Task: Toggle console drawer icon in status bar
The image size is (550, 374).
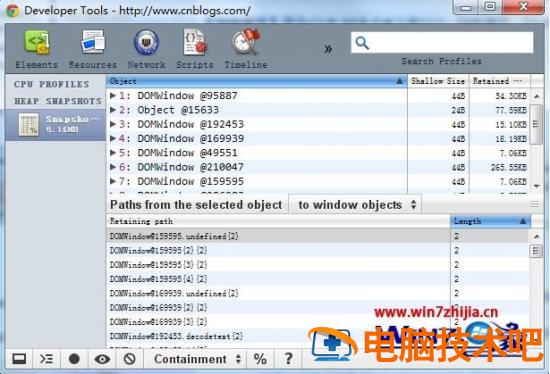Action: click(46, 359)
